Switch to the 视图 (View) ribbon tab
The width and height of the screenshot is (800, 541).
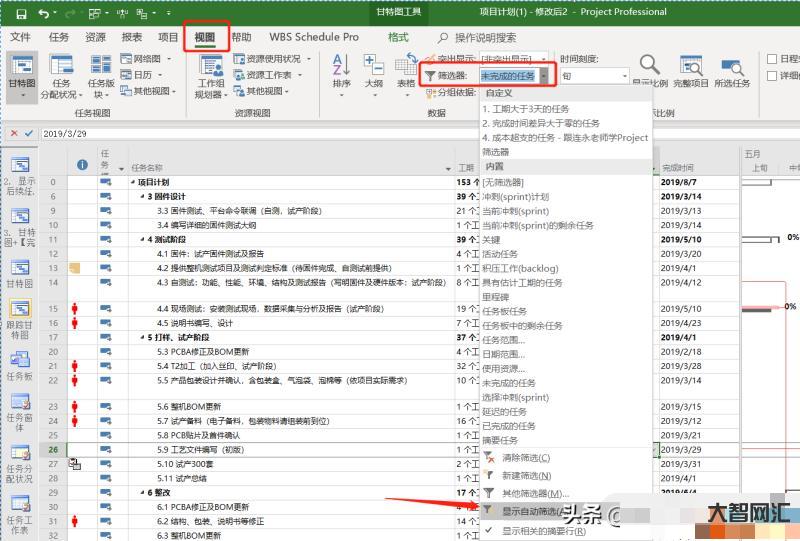(x=205, y=37)
